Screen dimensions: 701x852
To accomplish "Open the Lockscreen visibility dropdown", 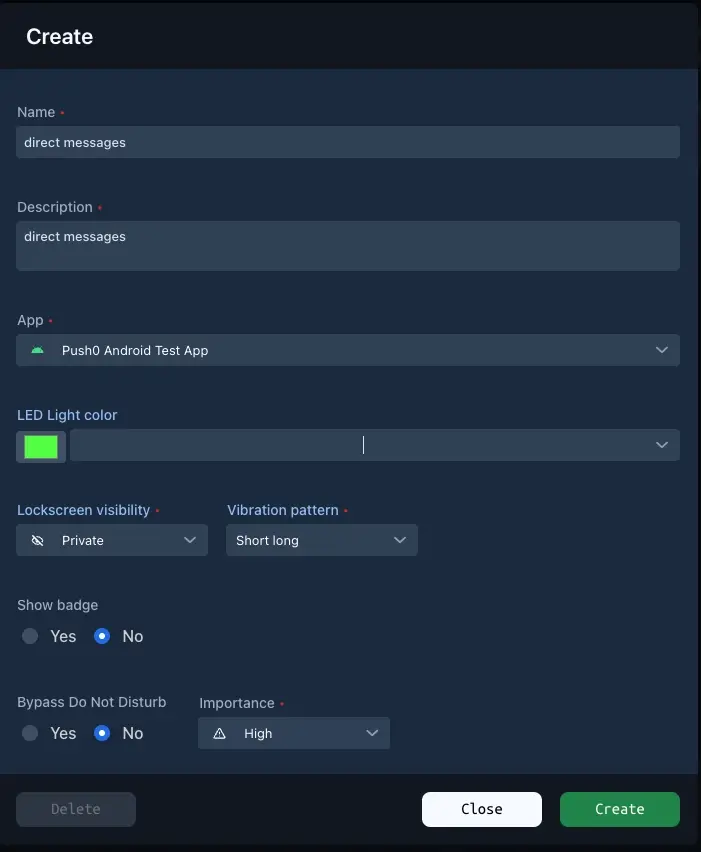I will click(x=112, y=540).
